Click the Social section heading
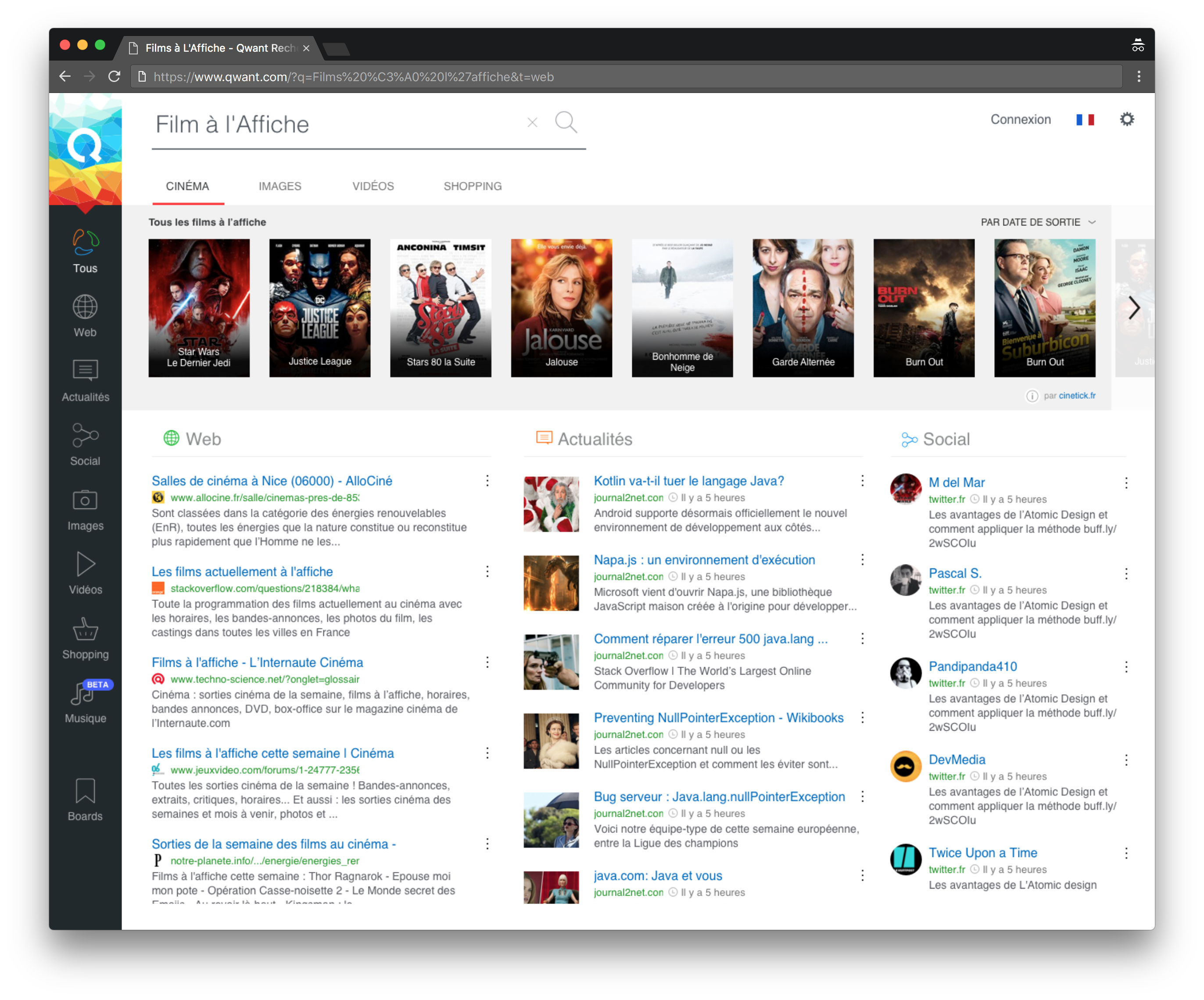Screen dimensions: 1204x1000 click(x=935, y=439)
